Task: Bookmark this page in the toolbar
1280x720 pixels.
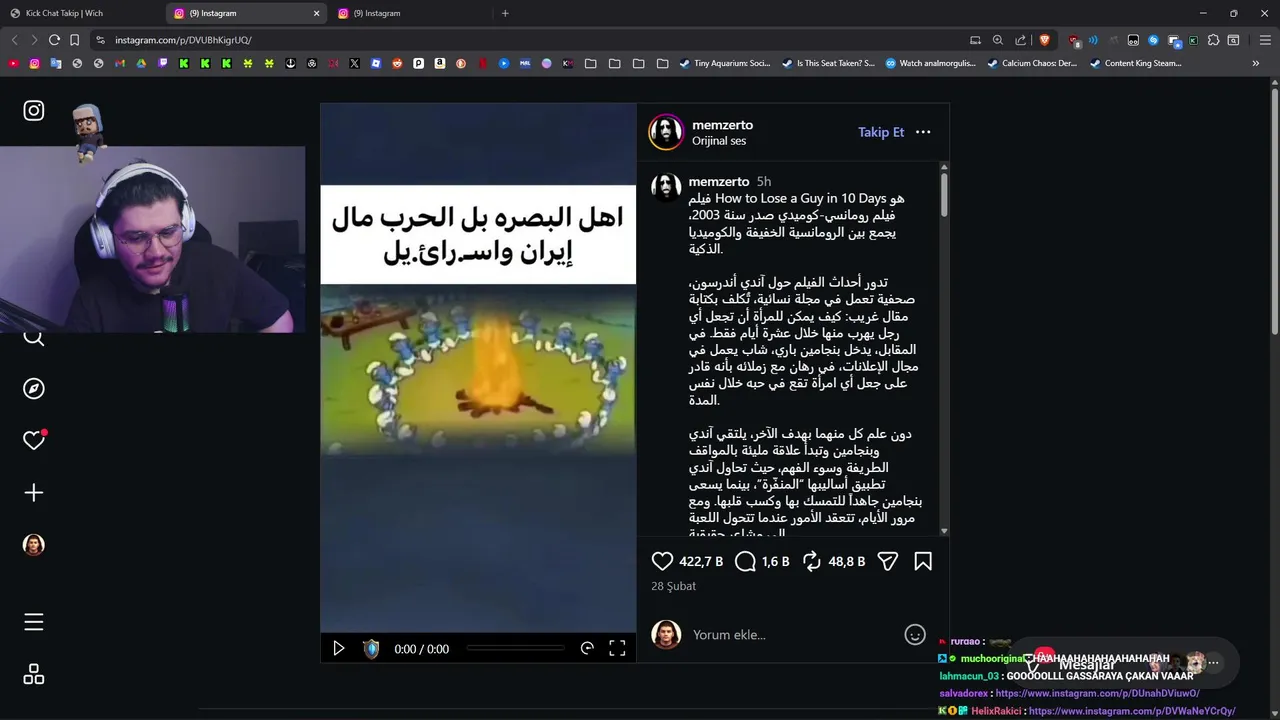Action: (74, 40)
